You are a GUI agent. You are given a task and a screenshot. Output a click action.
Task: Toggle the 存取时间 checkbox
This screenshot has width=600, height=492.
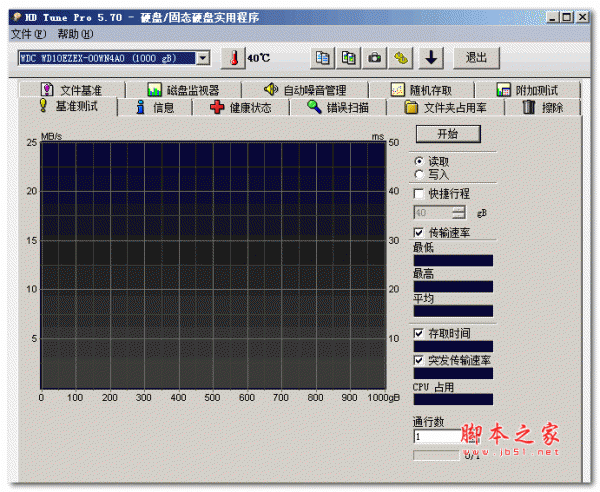419,333
